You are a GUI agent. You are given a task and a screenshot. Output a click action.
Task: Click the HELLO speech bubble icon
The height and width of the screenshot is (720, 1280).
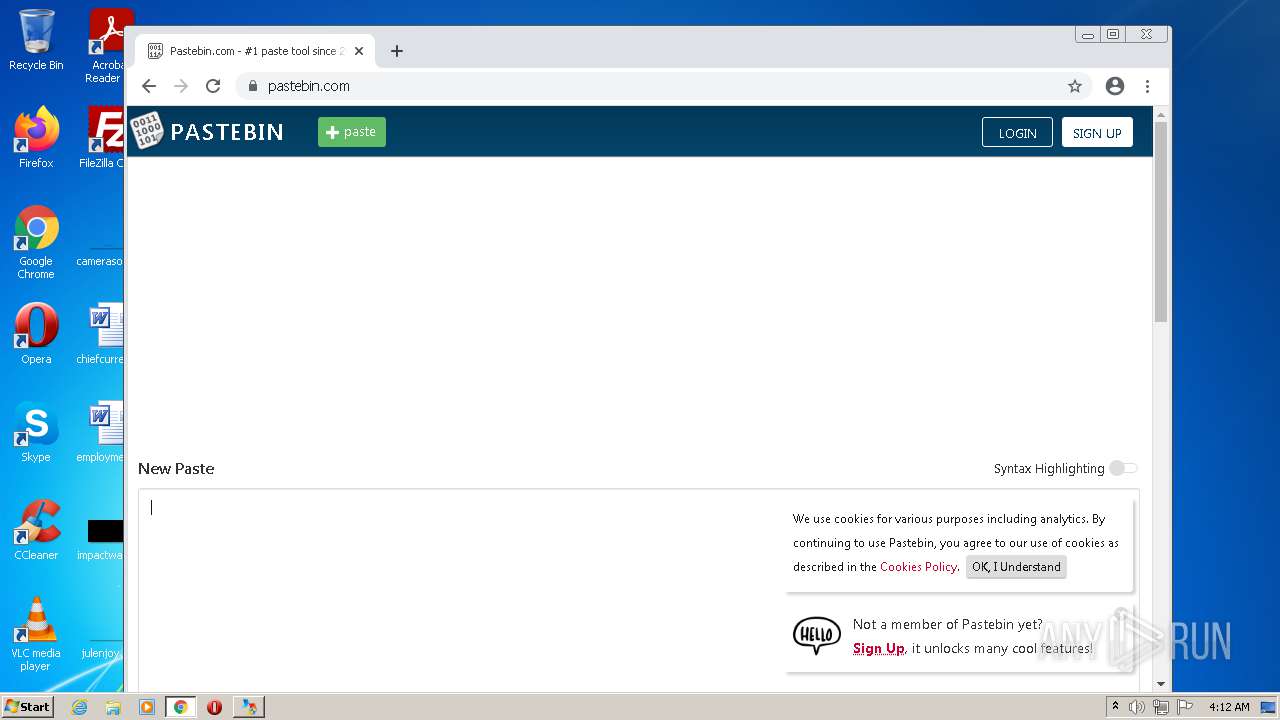tap(817, 635)
